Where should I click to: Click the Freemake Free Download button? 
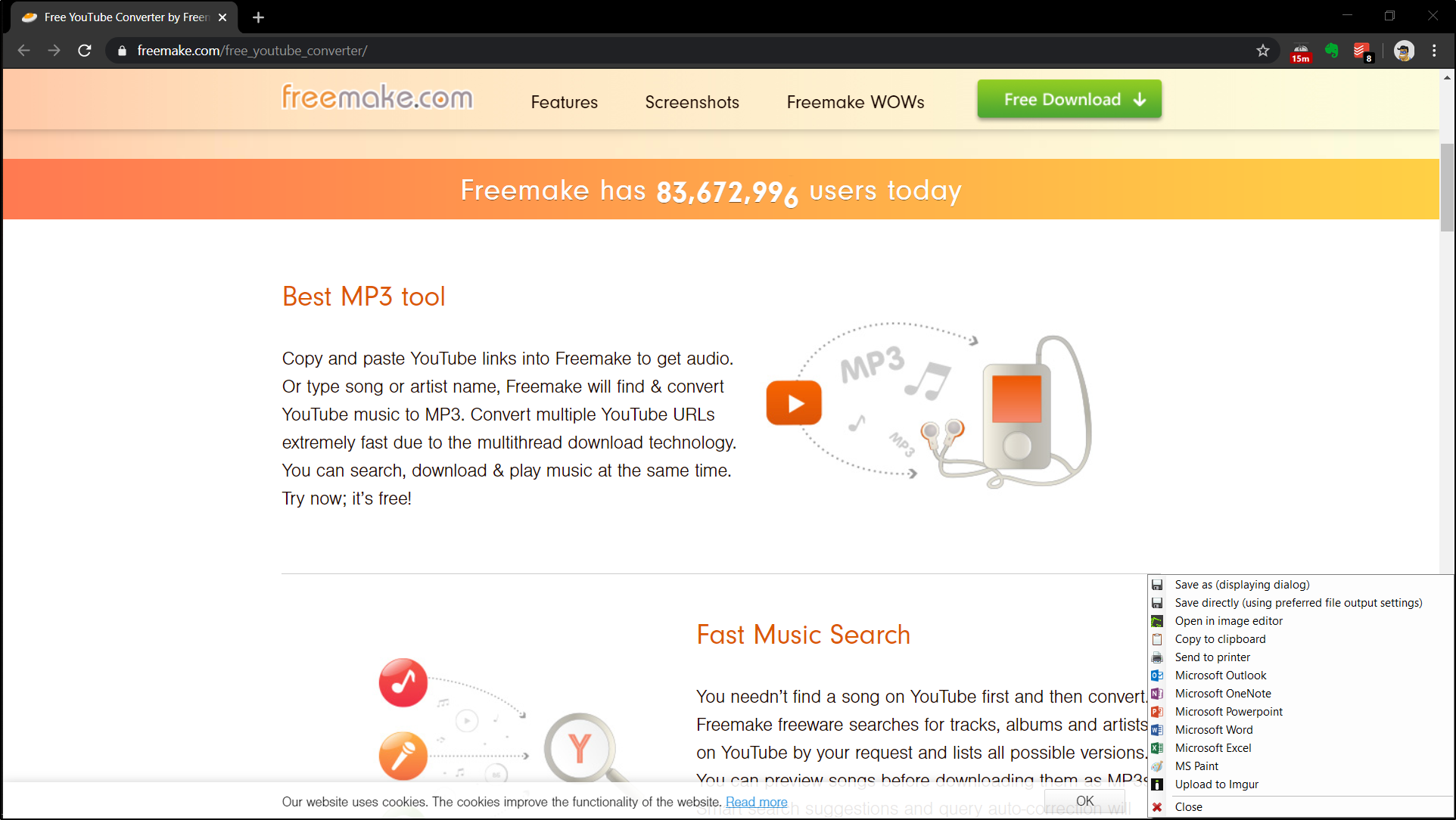1069,99
